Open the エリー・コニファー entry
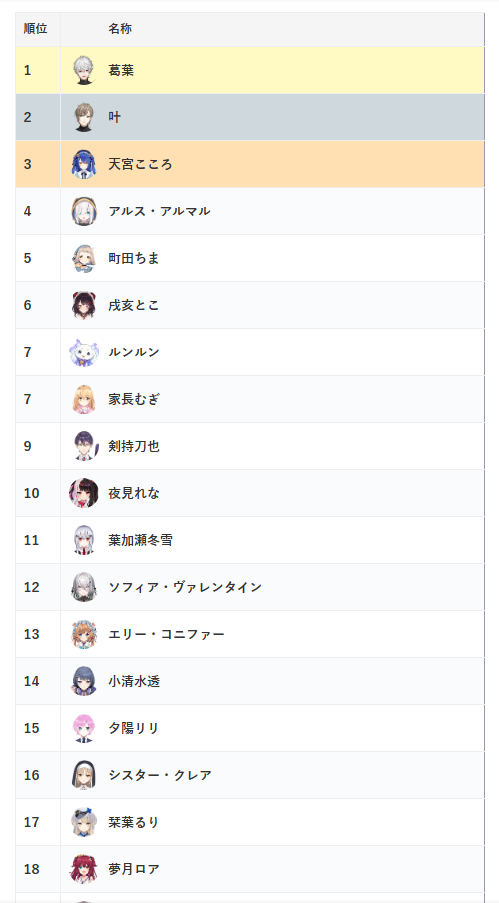Image resolution: width=499 pixels, height=903 pixels. pyautogui.click(x=167, y=634)
